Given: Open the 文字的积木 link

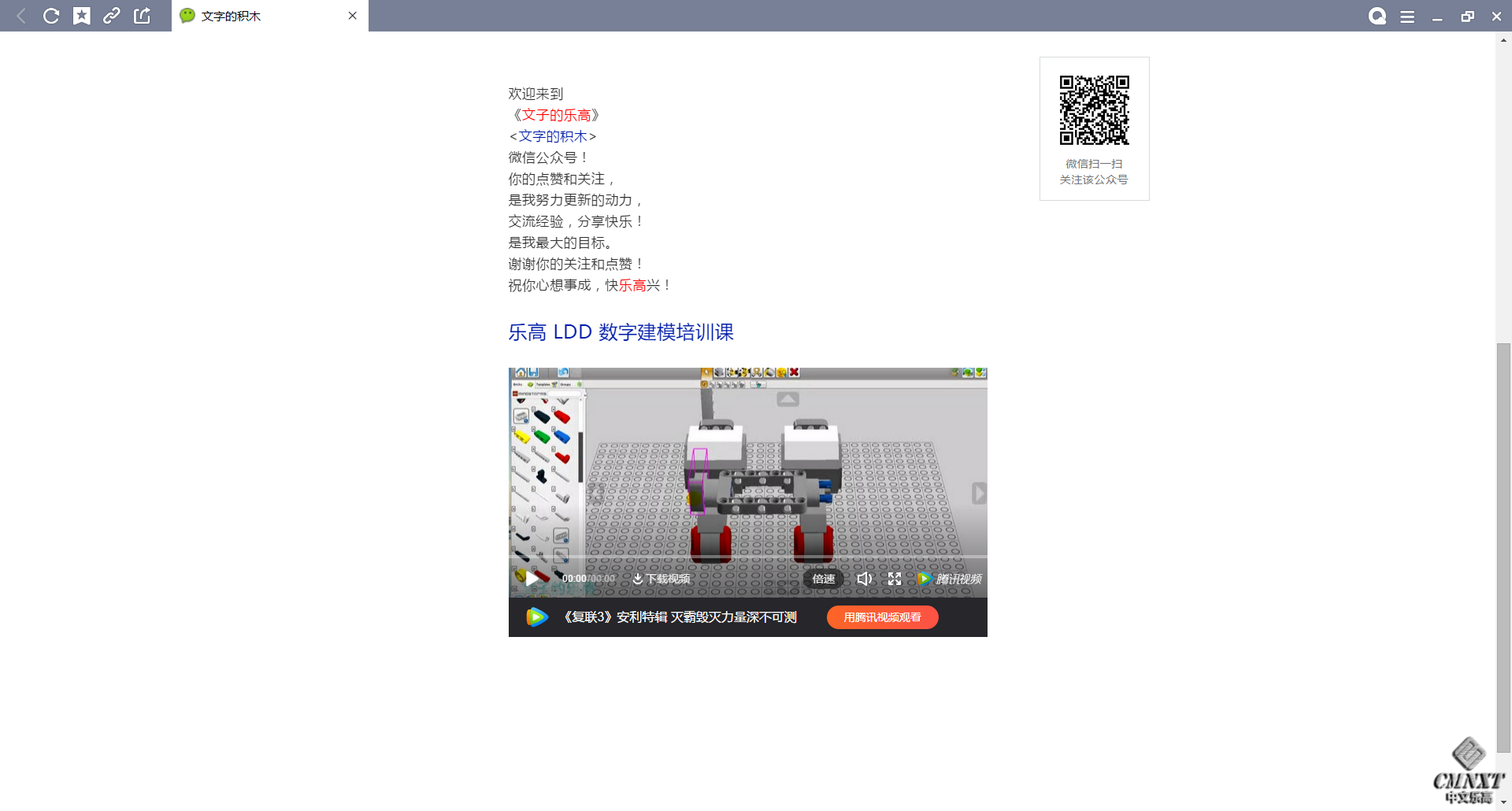Looking at the screenshot, I should (553, 136).
